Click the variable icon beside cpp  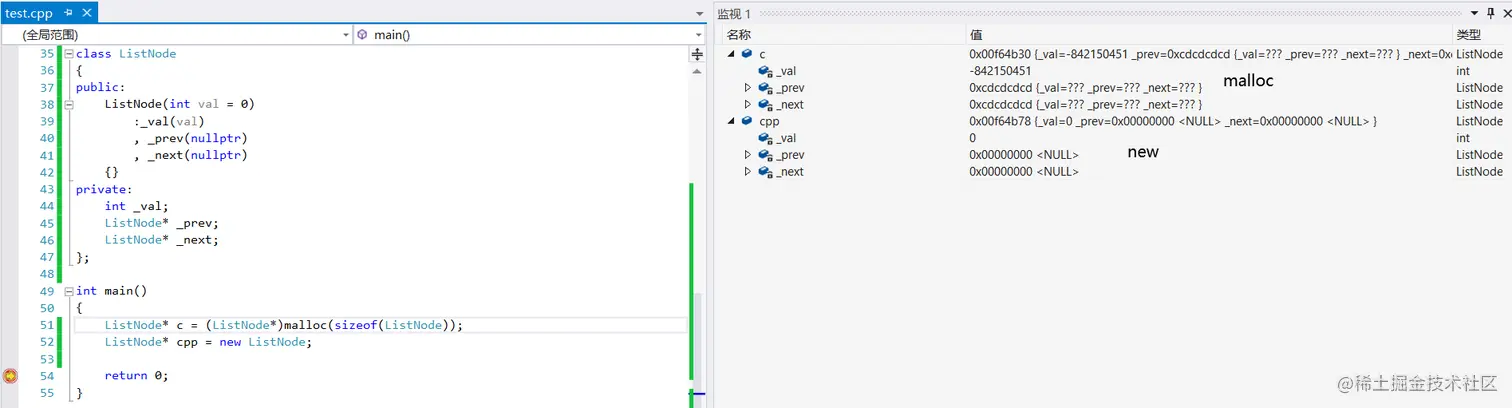pyautogui.click(x=747, y=121)
